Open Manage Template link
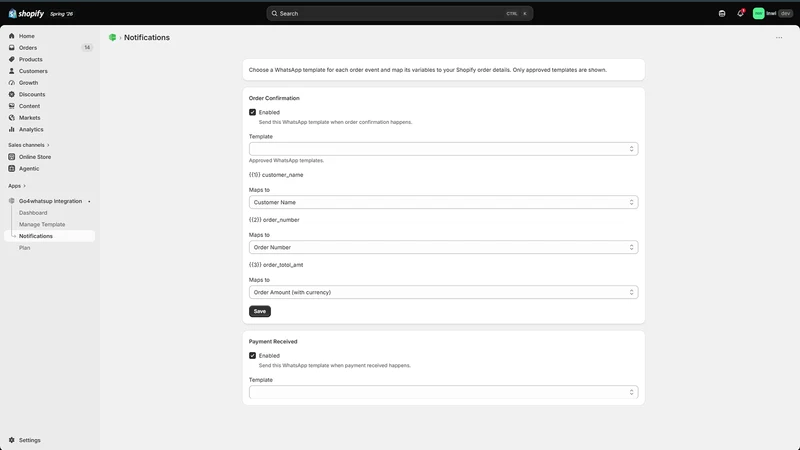Screen dimensions: 800x450 [42, 224]
